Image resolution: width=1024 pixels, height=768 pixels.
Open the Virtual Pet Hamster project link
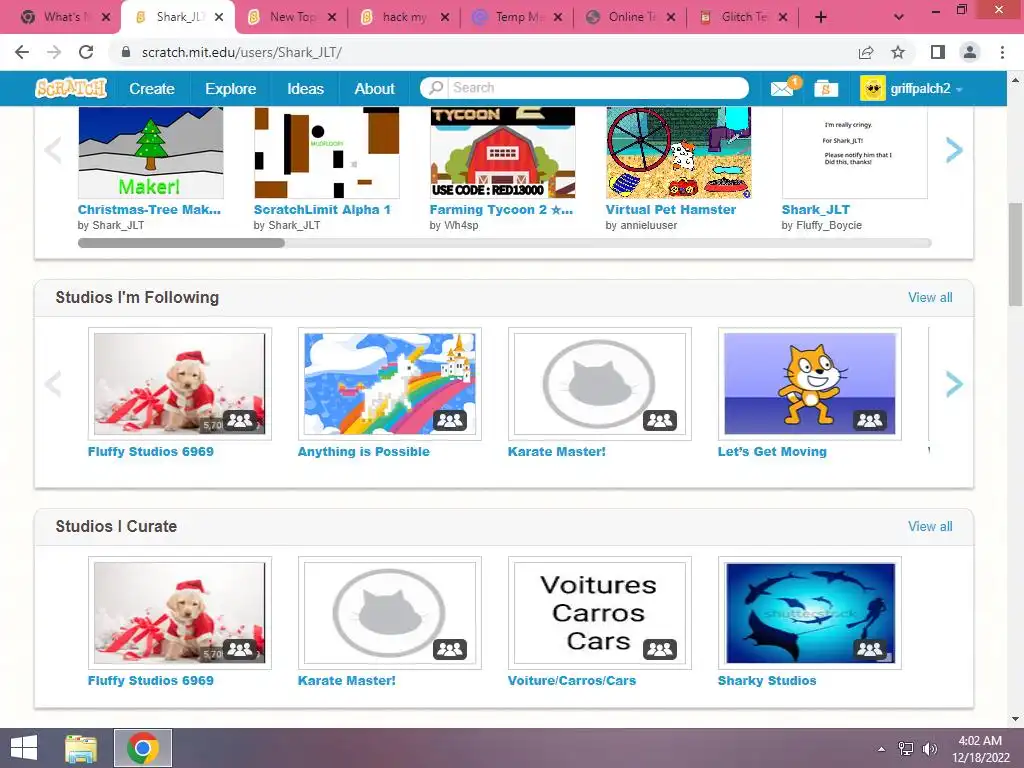click(x=671, y=210)
